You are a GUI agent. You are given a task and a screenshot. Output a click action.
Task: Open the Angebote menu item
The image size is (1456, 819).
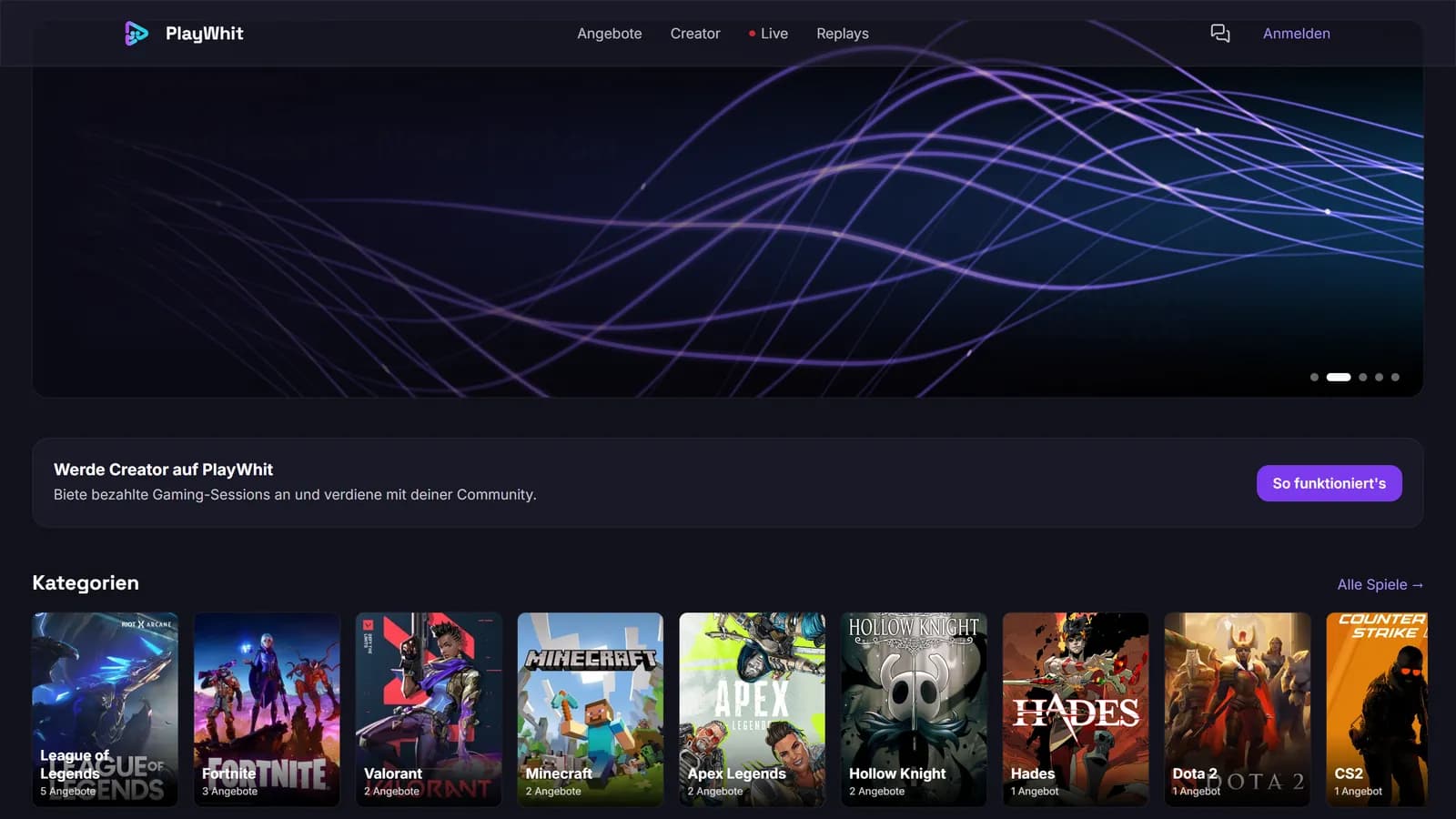click(609, 34)
